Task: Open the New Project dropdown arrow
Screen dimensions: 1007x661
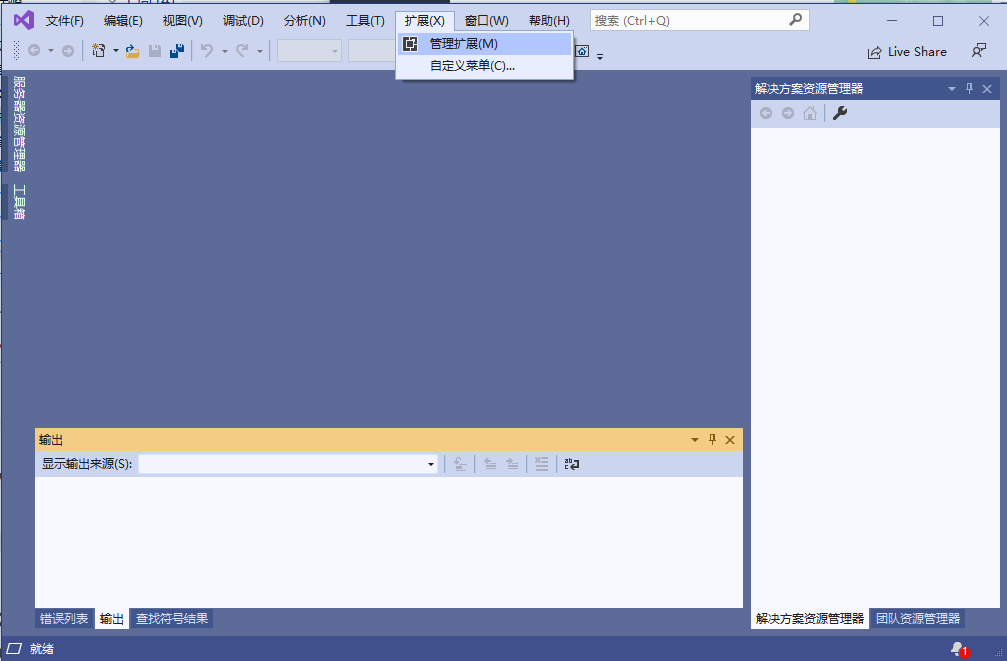Action: click(x=116, y=50)
